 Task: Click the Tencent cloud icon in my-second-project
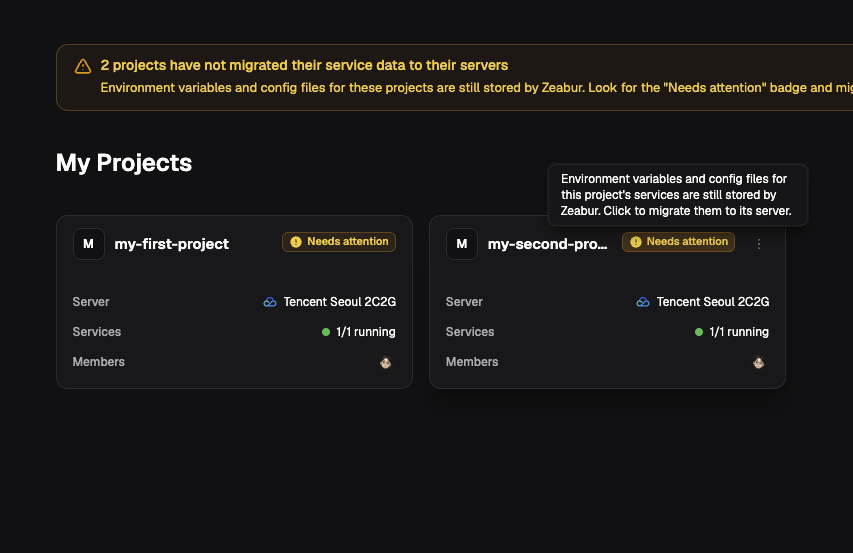(x=643, y=302)
